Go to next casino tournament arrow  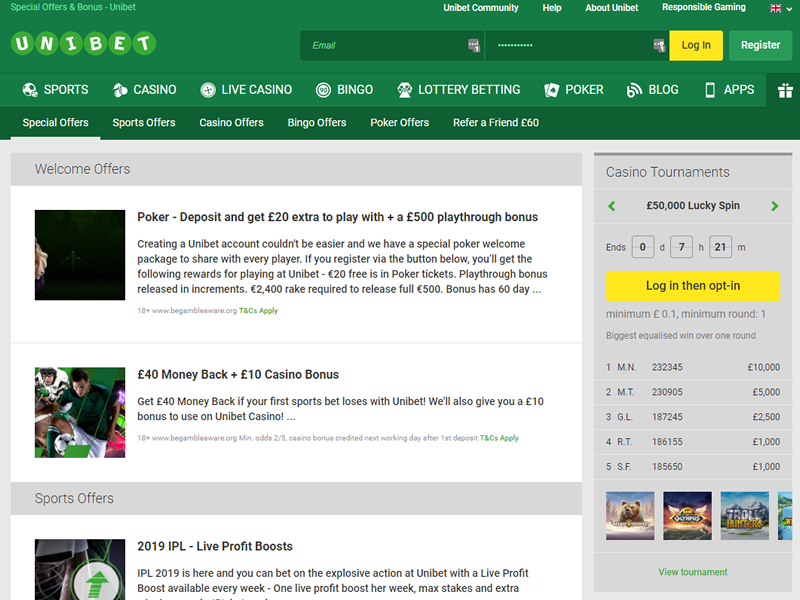click(775, 206)
